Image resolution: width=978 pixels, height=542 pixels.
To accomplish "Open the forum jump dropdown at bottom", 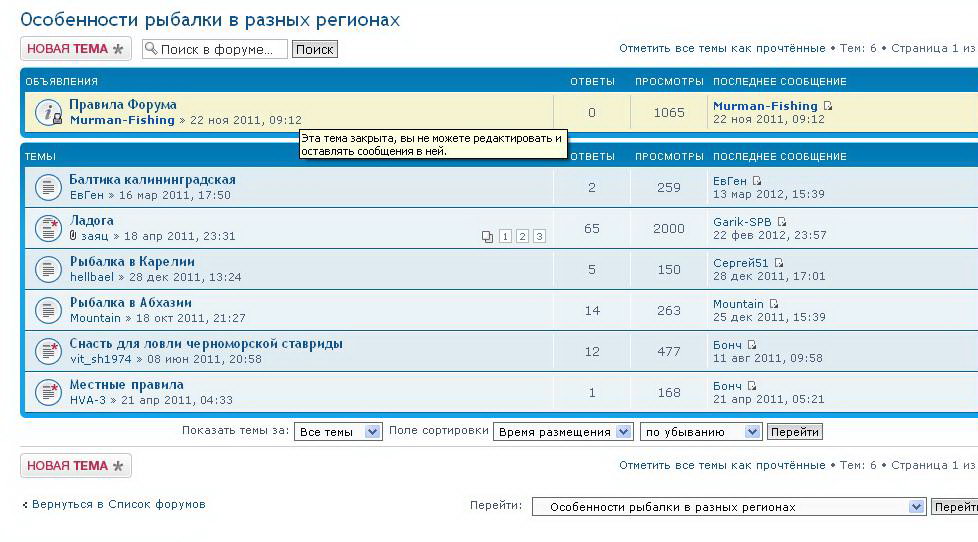I will (x=729, y=507).
